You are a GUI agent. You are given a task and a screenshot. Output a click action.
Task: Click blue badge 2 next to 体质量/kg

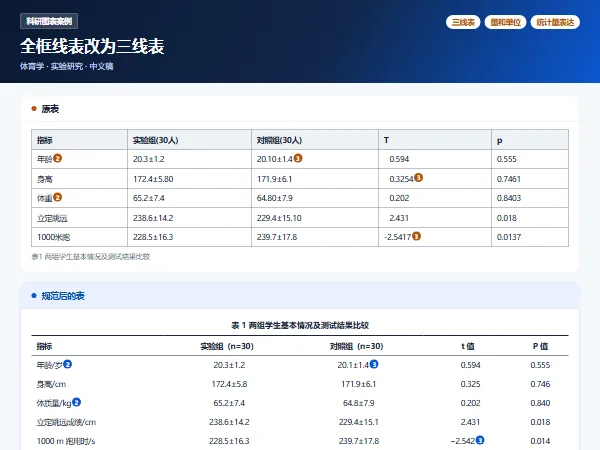(76, 402)
